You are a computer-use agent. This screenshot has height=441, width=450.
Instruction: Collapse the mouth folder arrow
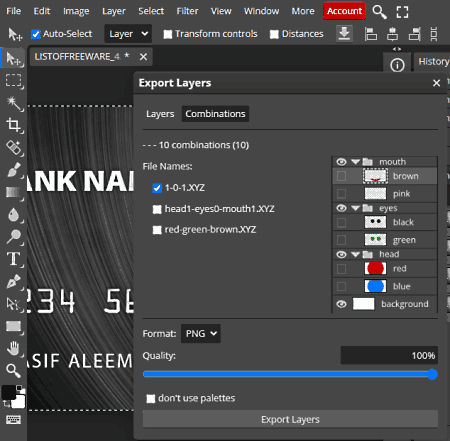(x=355, y=162)
